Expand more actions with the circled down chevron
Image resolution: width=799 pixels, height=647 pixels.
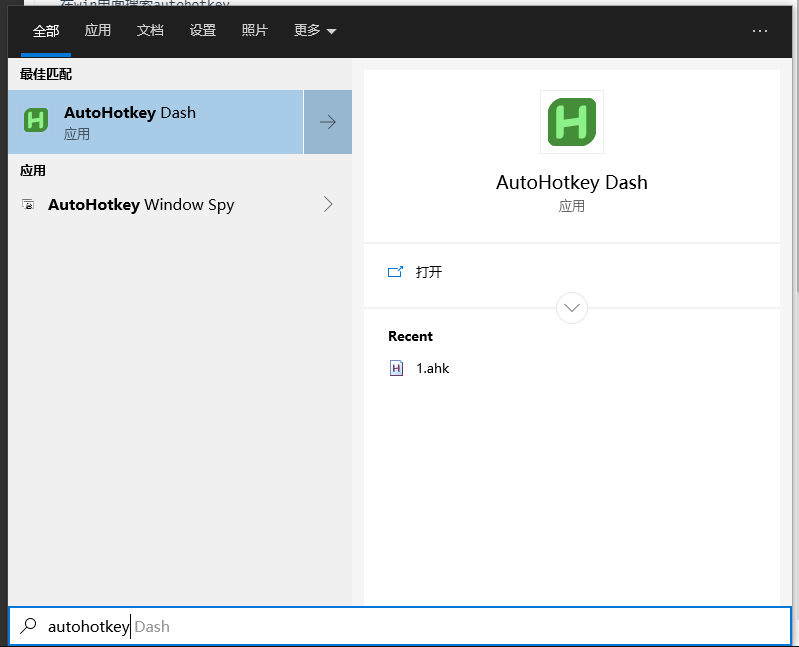tap(572, 308)
